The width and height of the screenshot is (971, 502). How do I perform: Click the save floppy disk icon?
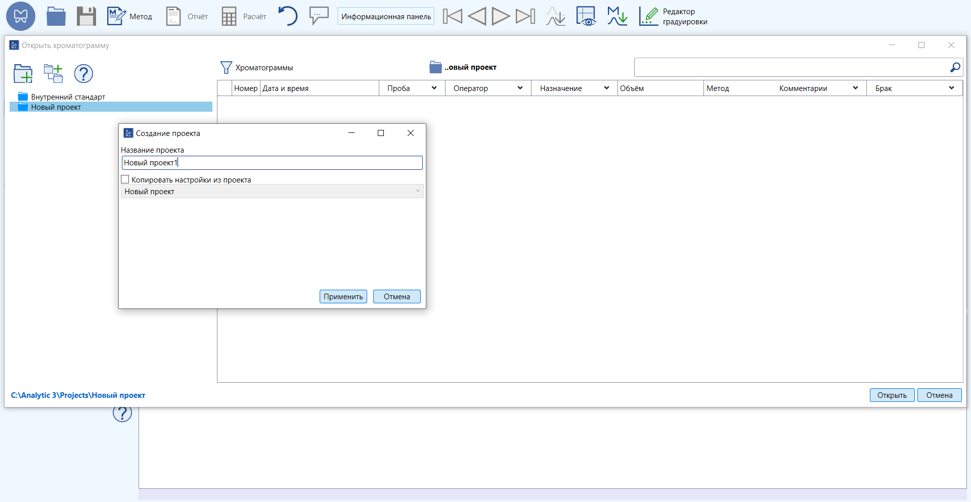[86, 16]
